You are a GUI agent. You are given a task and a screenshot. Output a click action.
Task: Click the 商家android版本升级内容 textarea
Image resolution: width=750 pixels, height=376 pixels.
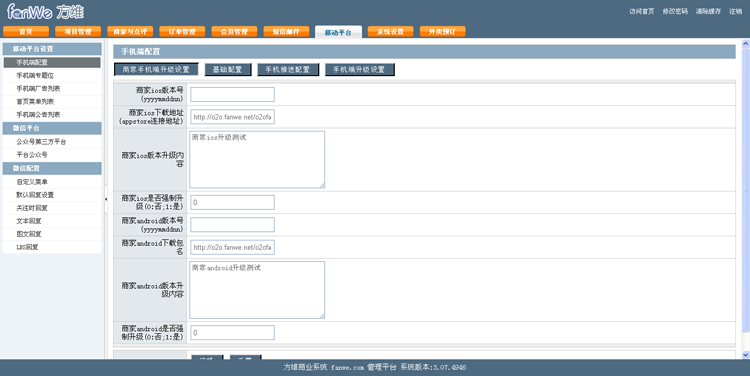(257, 290)
